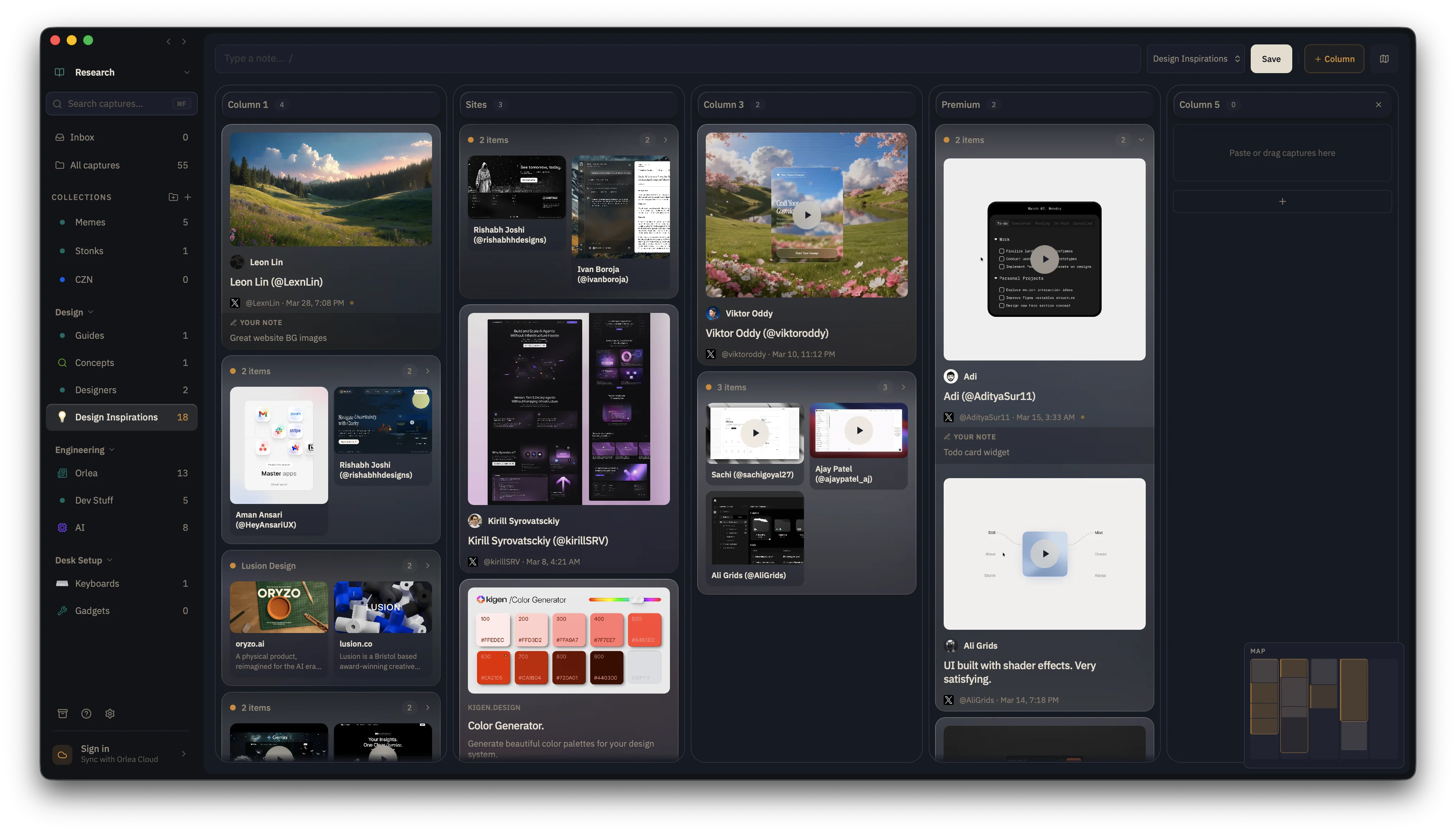The image size is (1456, 833).
Task: Click the Orlea collection icon under Engineering
Action: (62, 473)
